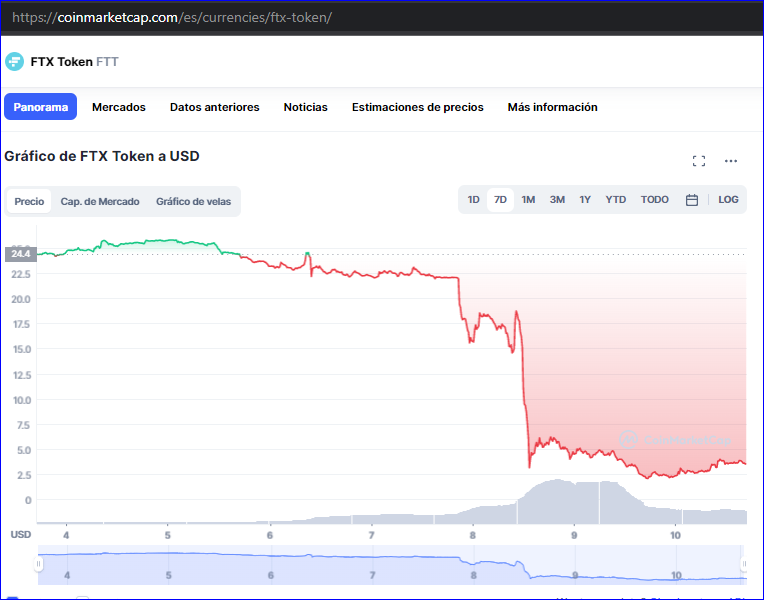
Task: Switch to the Panorama tab
Action: [x=40, y=107]
